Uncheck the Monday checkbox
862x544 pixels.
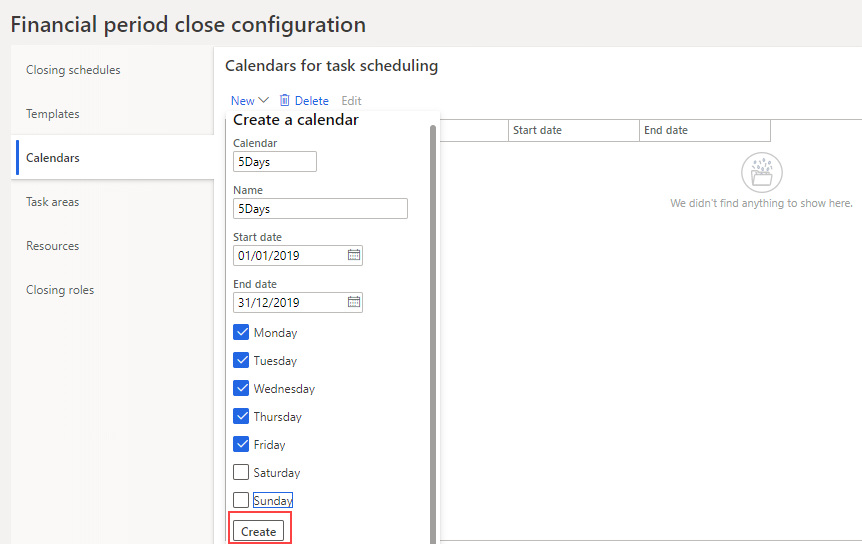[x=241, y=333]
